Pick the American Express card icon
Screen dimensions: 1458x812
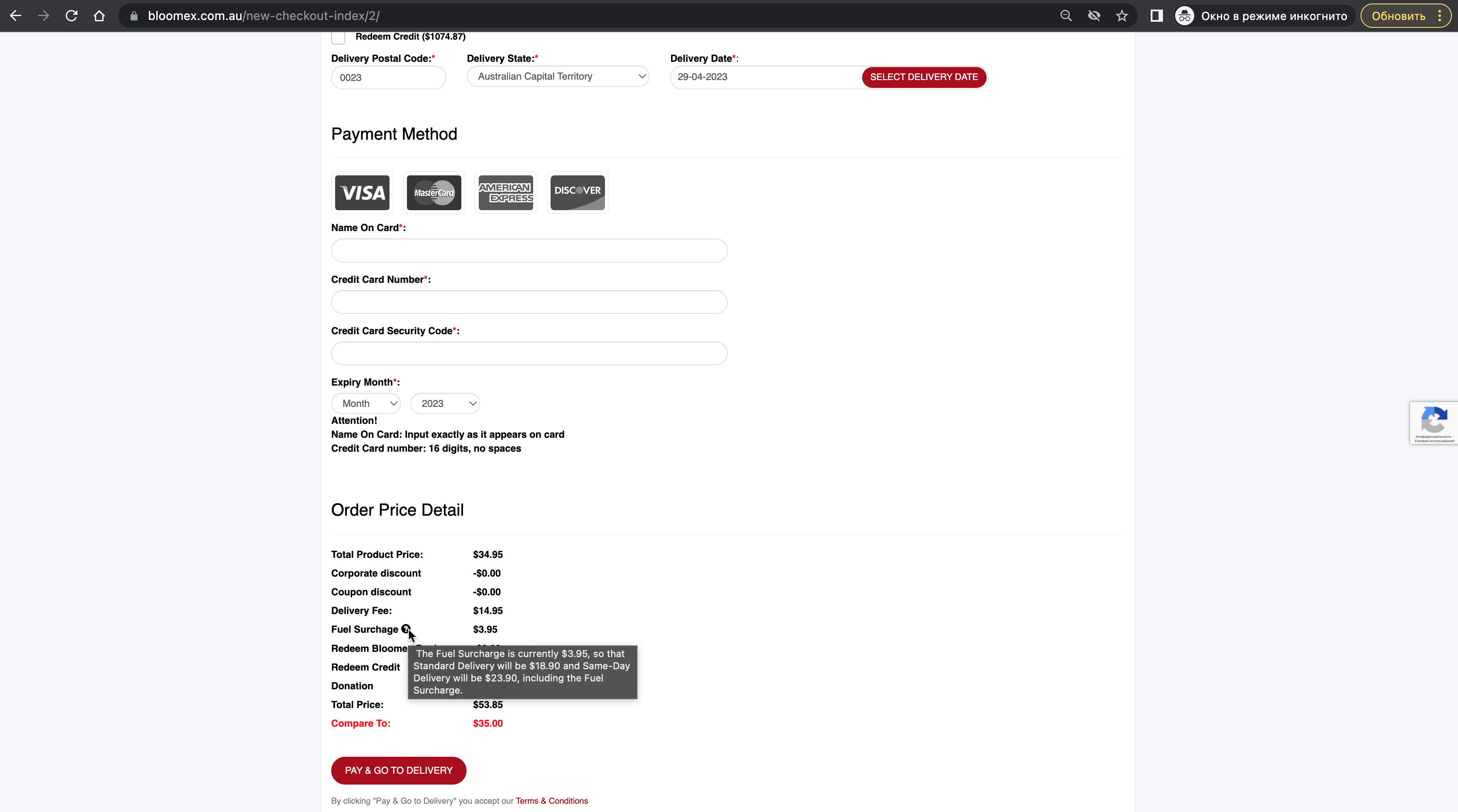(x=506, y=193)
